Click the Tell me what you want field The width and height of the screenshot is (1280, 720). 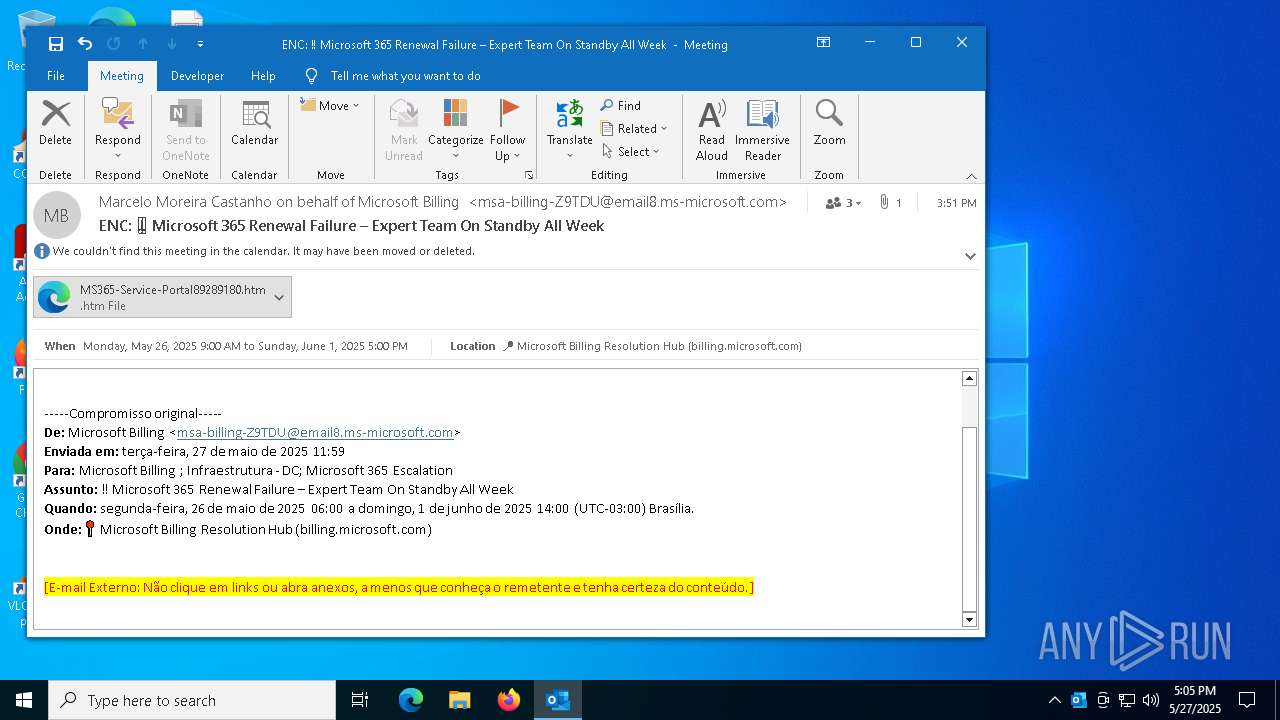405,75
